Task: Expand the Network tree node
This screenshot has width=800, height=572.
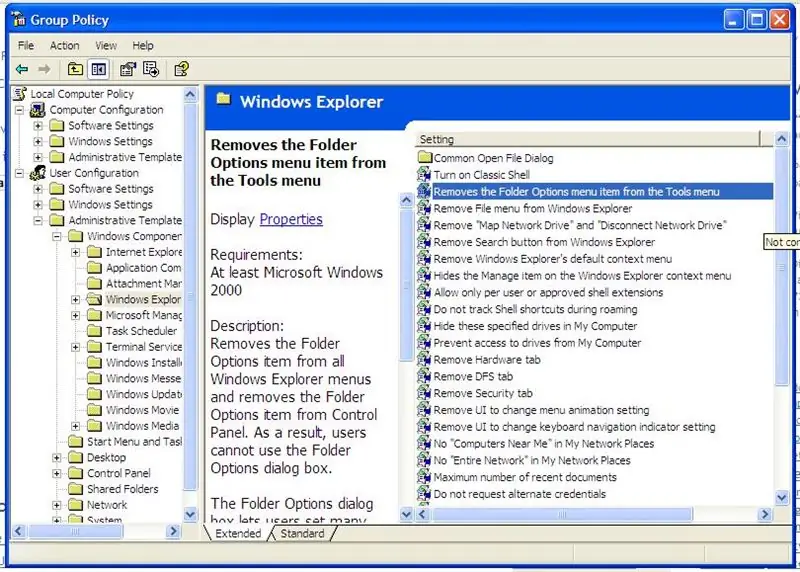Action: tap(57, 505)
